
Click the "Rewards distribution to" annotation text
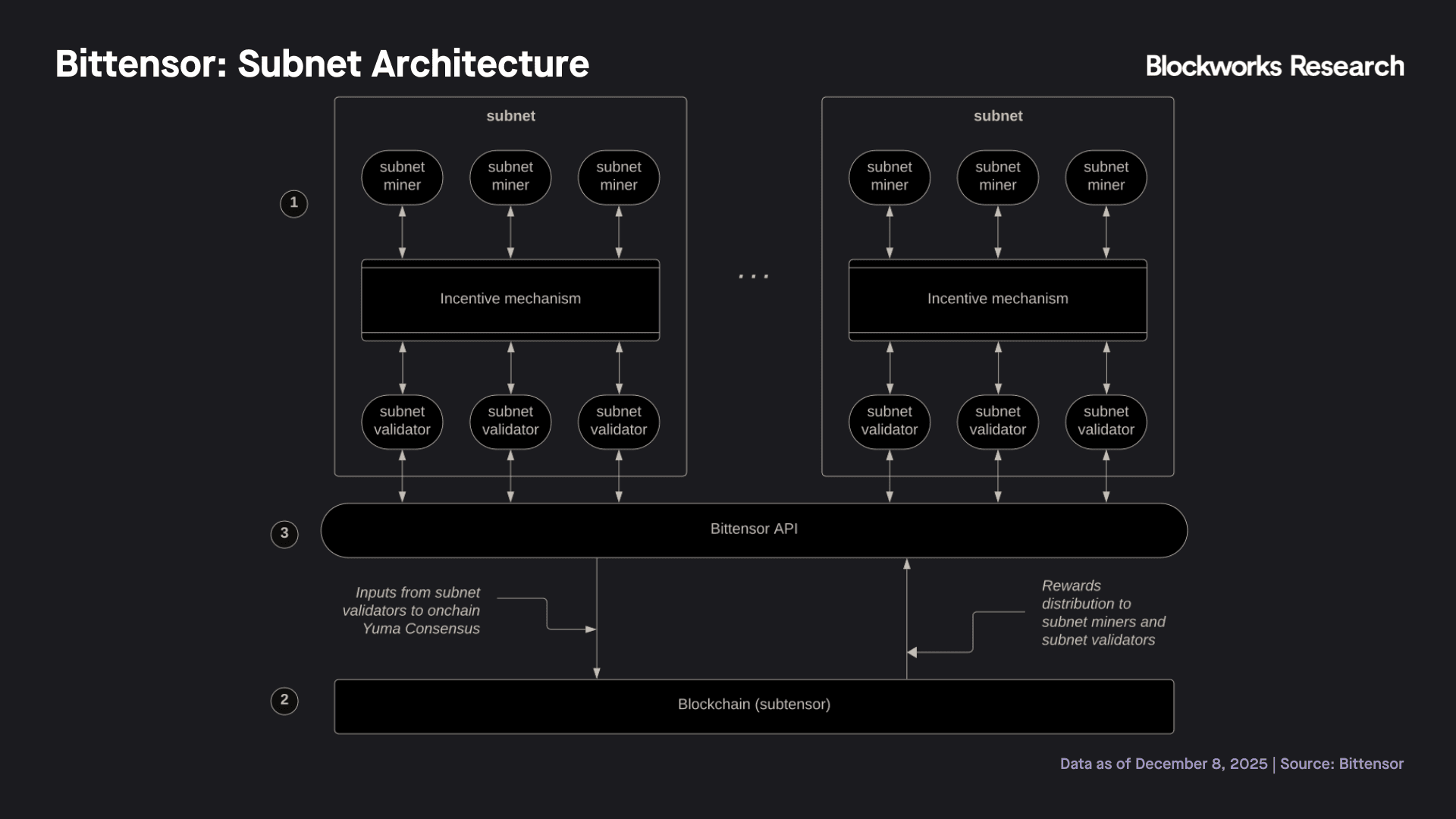pos(1103,613)
